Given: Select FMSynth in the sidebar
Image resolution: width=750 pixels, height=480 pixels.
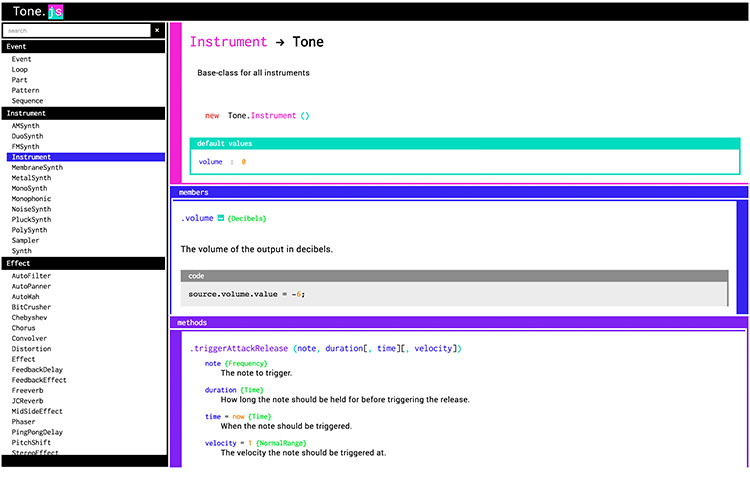Looking at the screenshot, I should pyautogui.click(x=25, y=147).
